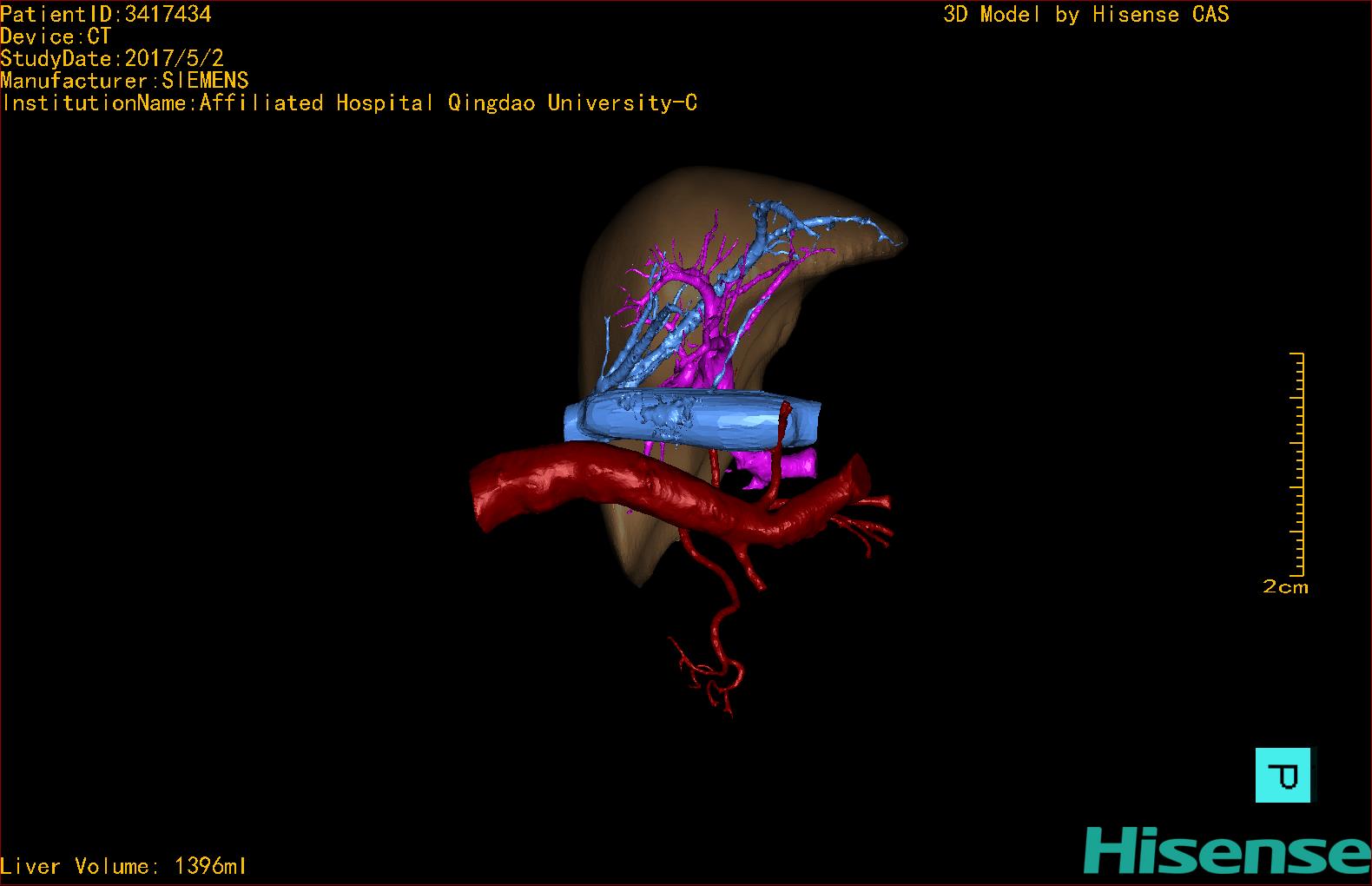Click the cyan square icon above Hisense logo

[x=1283, y=775]
